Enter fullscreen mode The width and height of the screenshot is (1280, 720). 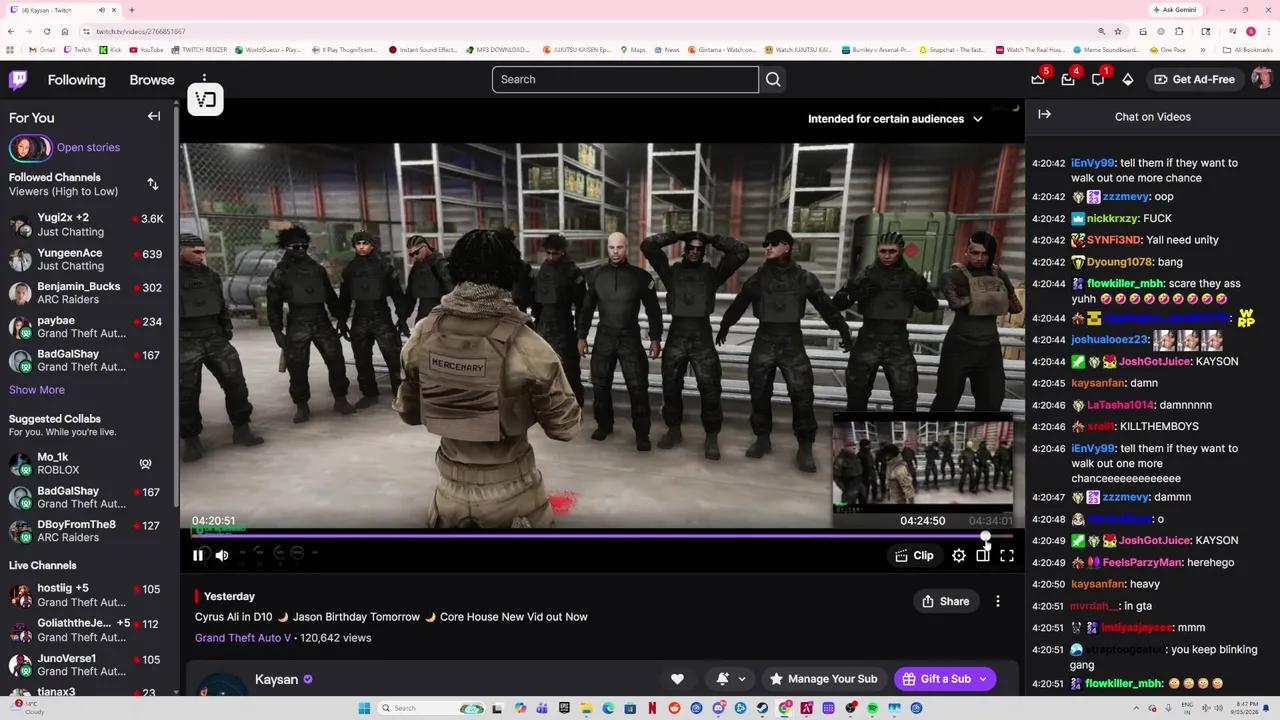tap(1007, 556)
